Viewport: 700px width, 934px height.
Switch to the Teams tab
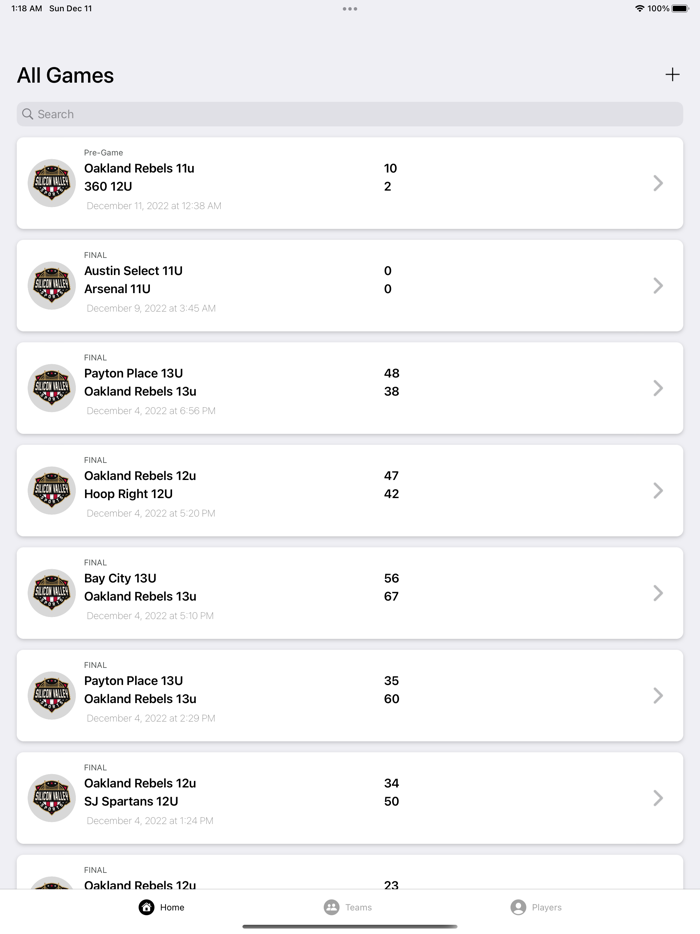click(348, 907)
